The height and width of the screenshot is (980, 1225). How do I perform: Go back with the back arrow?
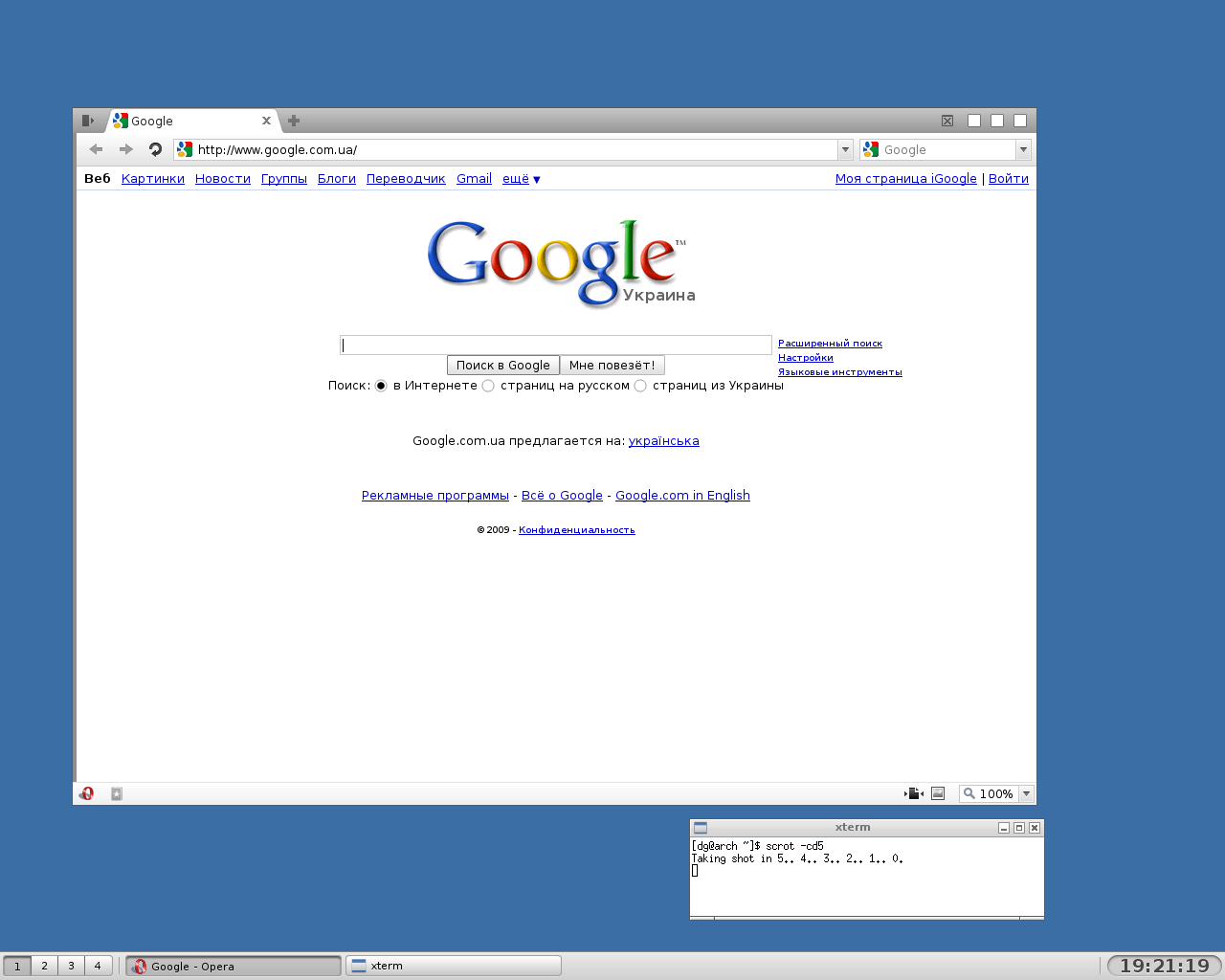[x=96, y=149]
